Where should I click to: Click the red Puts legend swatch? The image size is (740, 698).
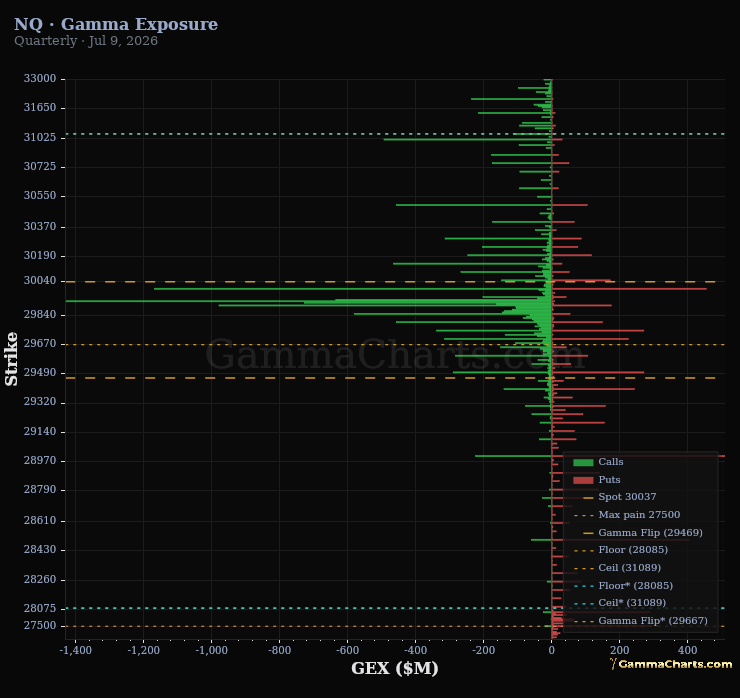583,480
